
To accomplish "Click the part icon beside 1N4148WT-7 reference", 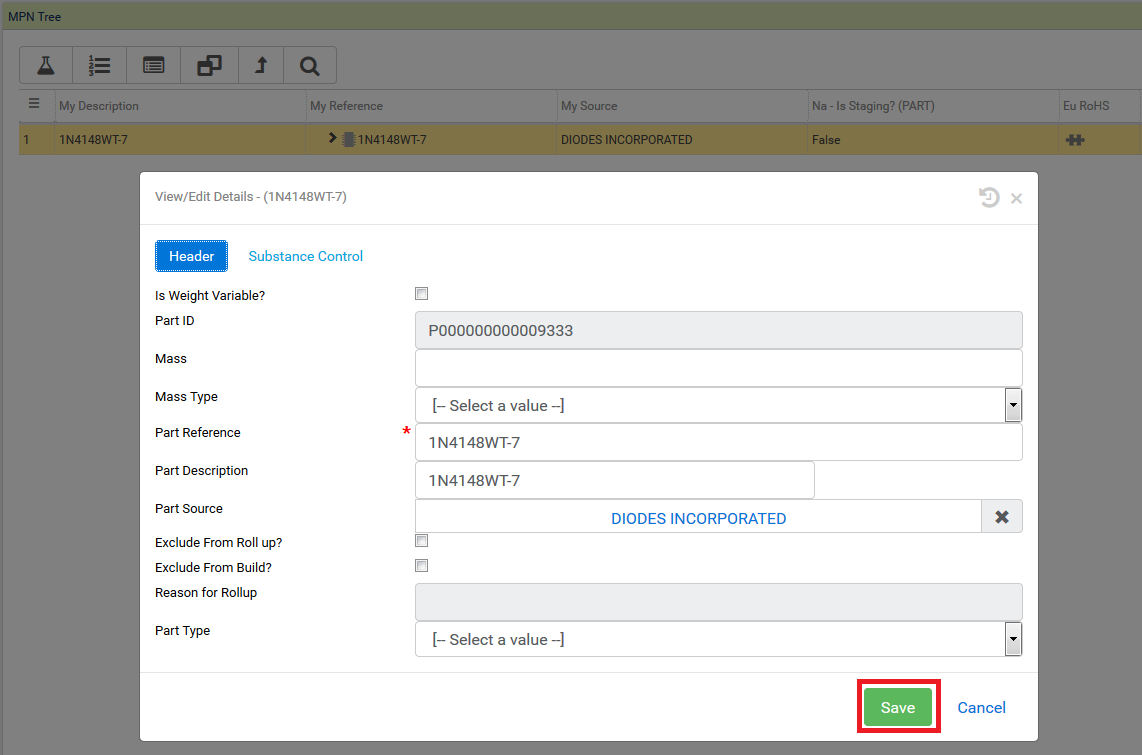I will [x=347, y=139].
